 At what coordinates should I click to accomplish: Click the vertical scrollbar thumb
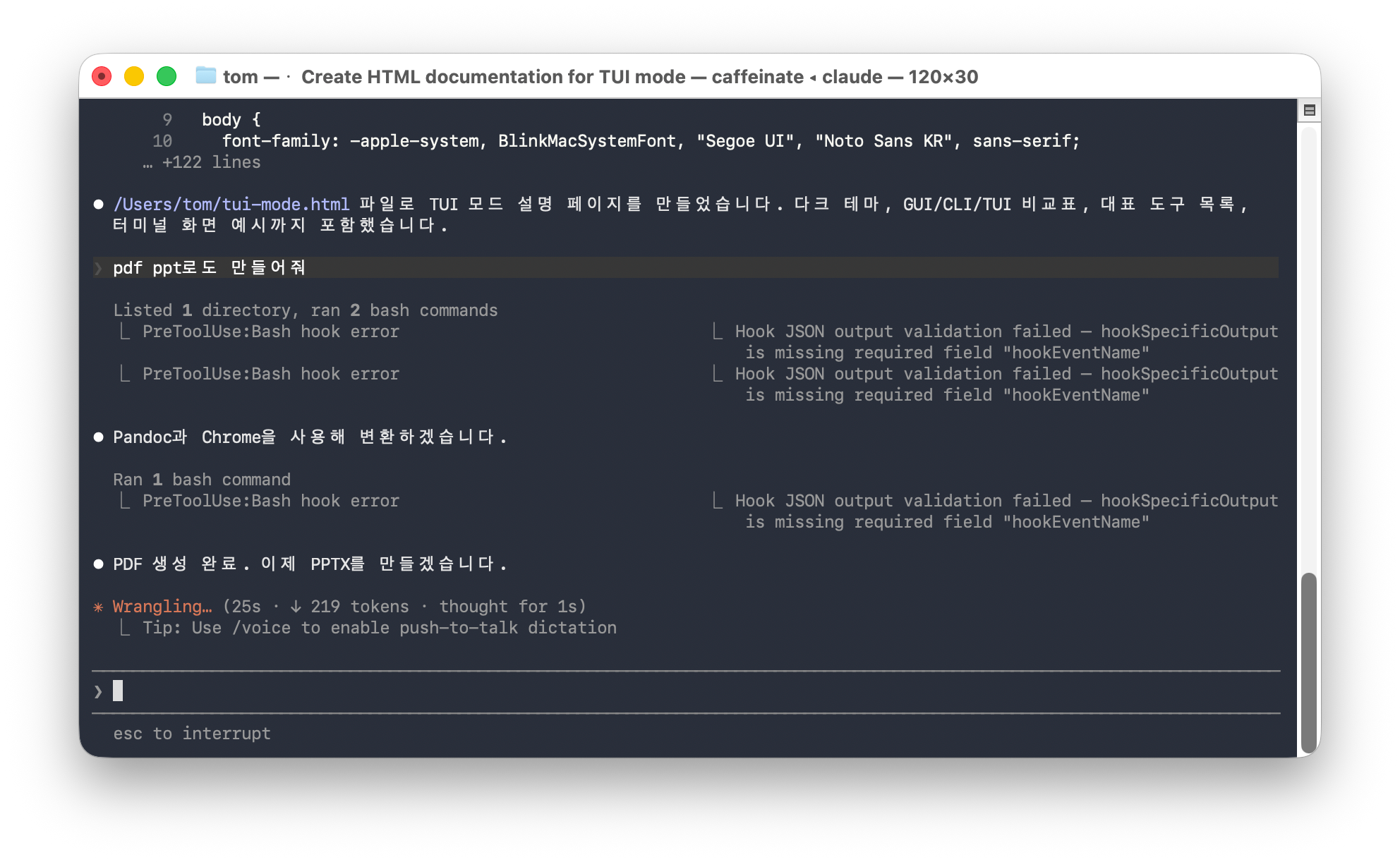click(1309, 662)
